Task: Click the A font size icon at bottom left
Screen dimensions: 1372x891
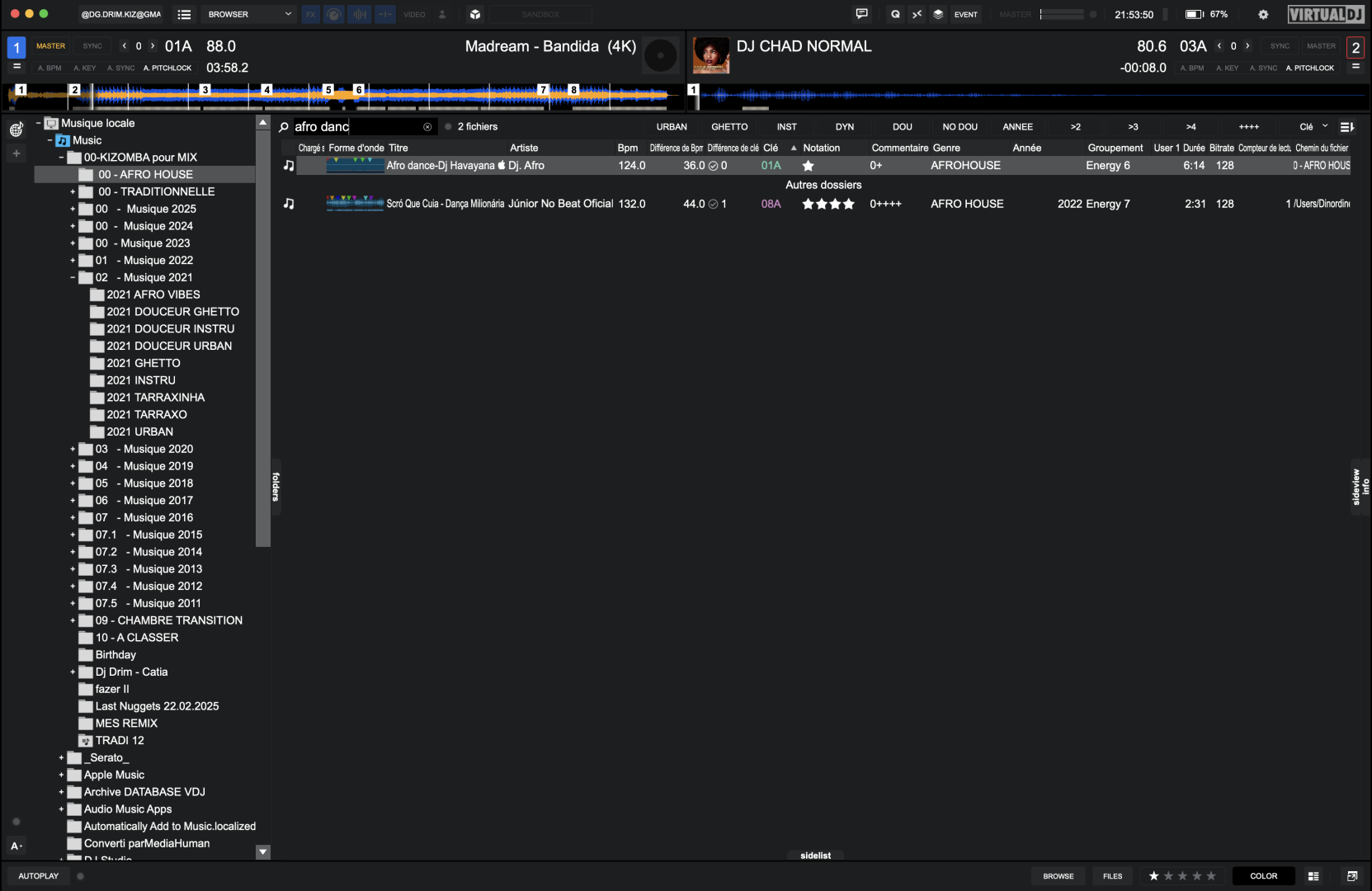Action: 16,846
